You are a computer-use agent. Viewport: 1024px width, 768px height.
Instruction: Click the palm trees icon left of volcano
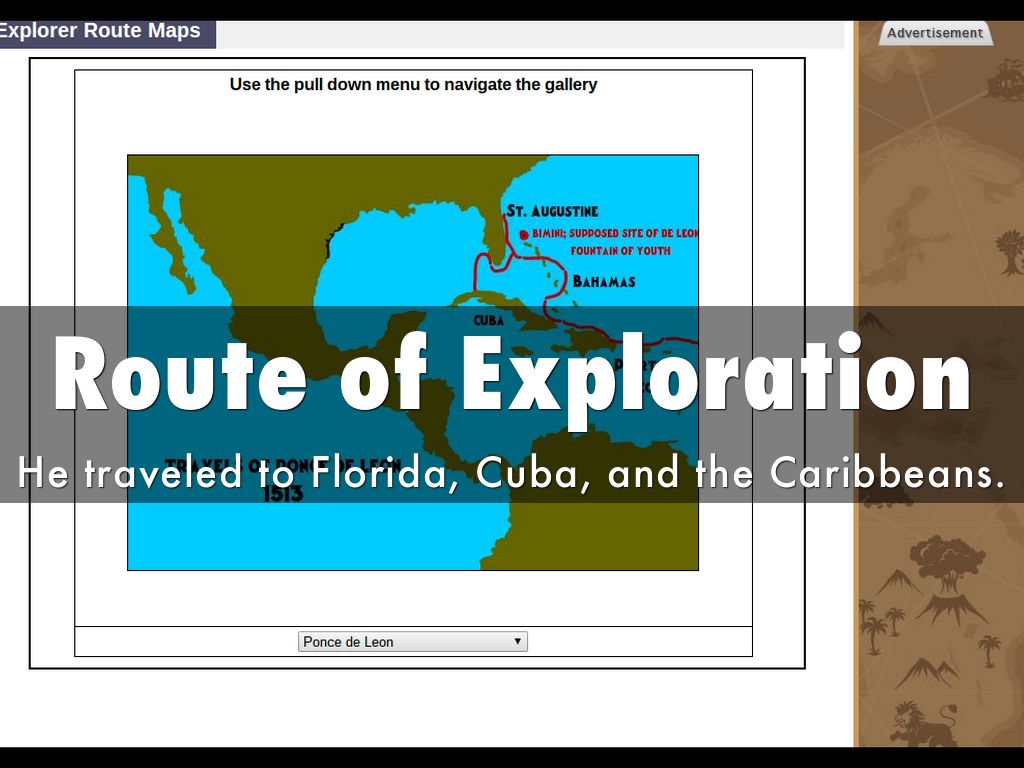(x=877, y=620)
